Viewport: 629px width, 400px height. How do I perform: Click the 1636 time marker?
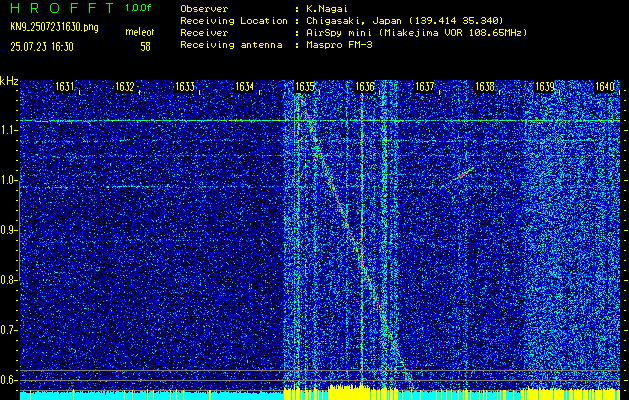coord(365,87)
